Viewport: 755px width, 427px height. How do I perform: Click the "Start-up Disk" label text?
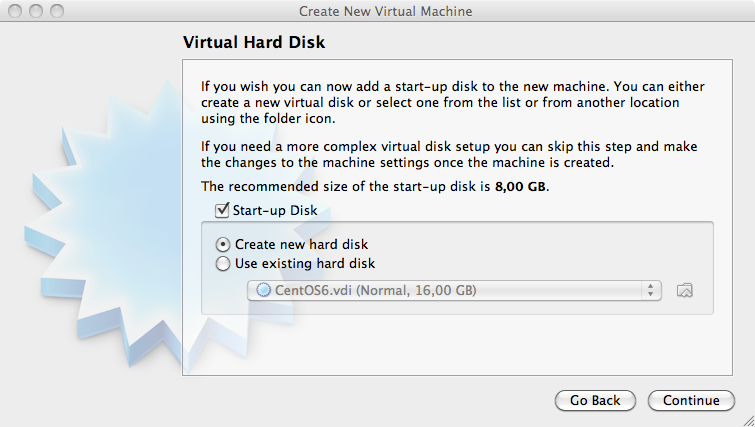click(x=275, y=210)
